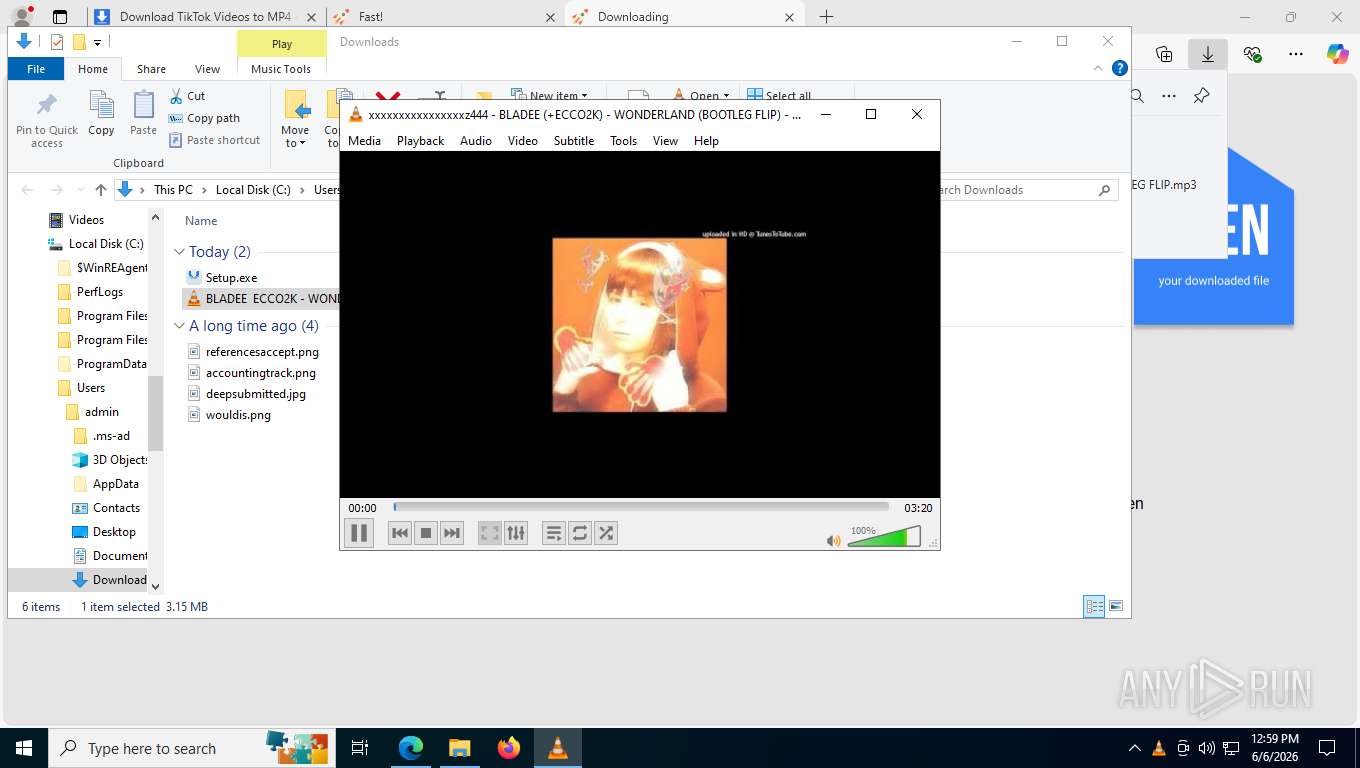Toggle VLC elapsed time display

tap(362, 508)
